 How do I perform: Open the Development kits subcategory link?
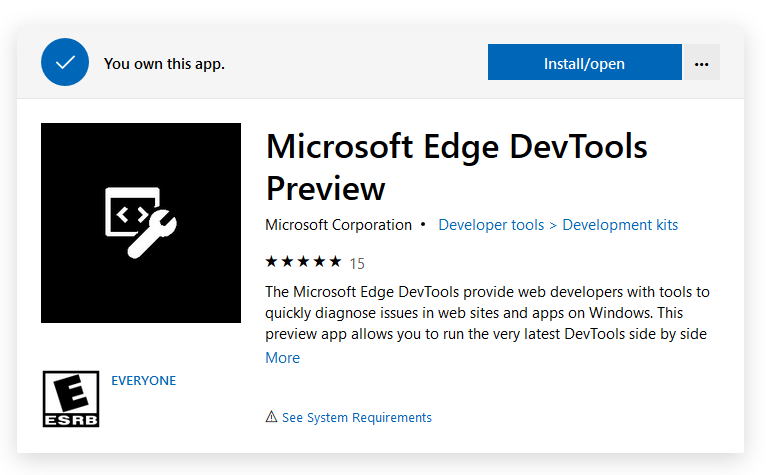point(620,225)
